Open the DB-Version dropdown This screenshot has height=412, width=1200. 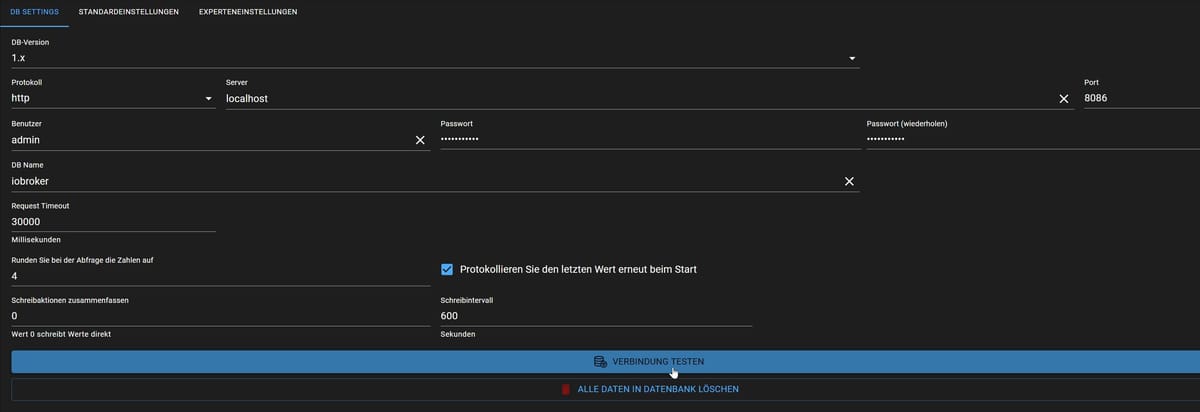click(435, 58)
